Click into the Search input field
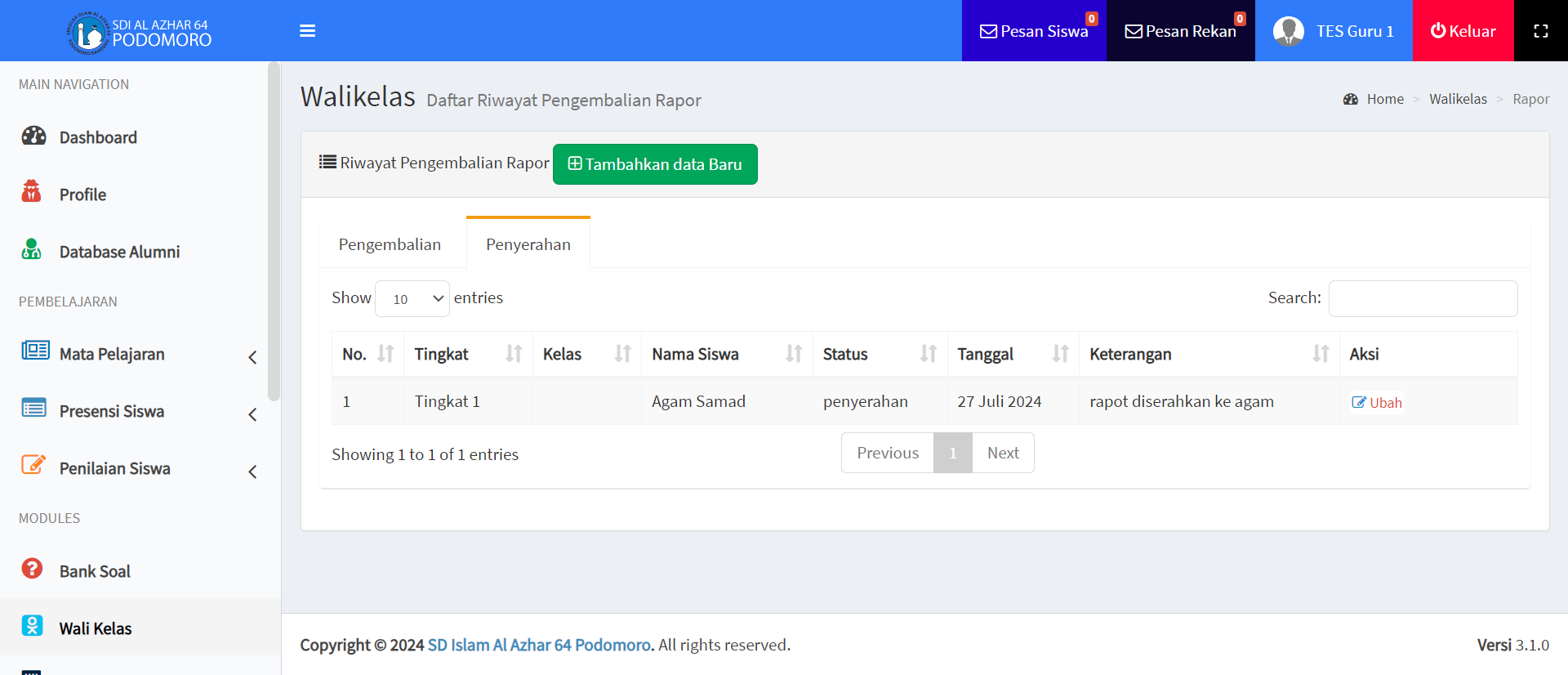The height and width of the screenshot is (675, 1568). coord(1423,298)
